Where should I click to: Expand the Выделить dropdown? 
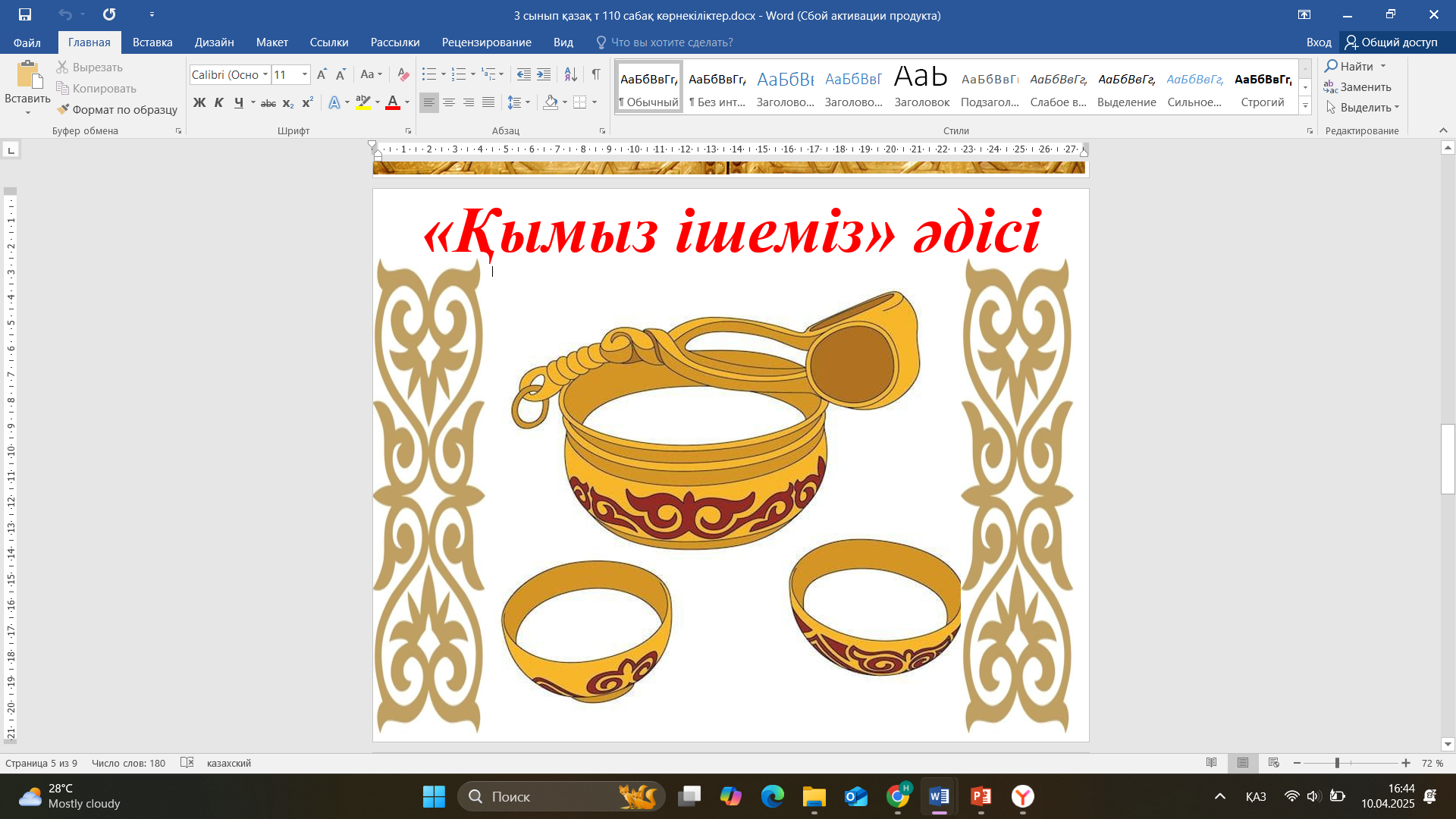pos(1396,108)
